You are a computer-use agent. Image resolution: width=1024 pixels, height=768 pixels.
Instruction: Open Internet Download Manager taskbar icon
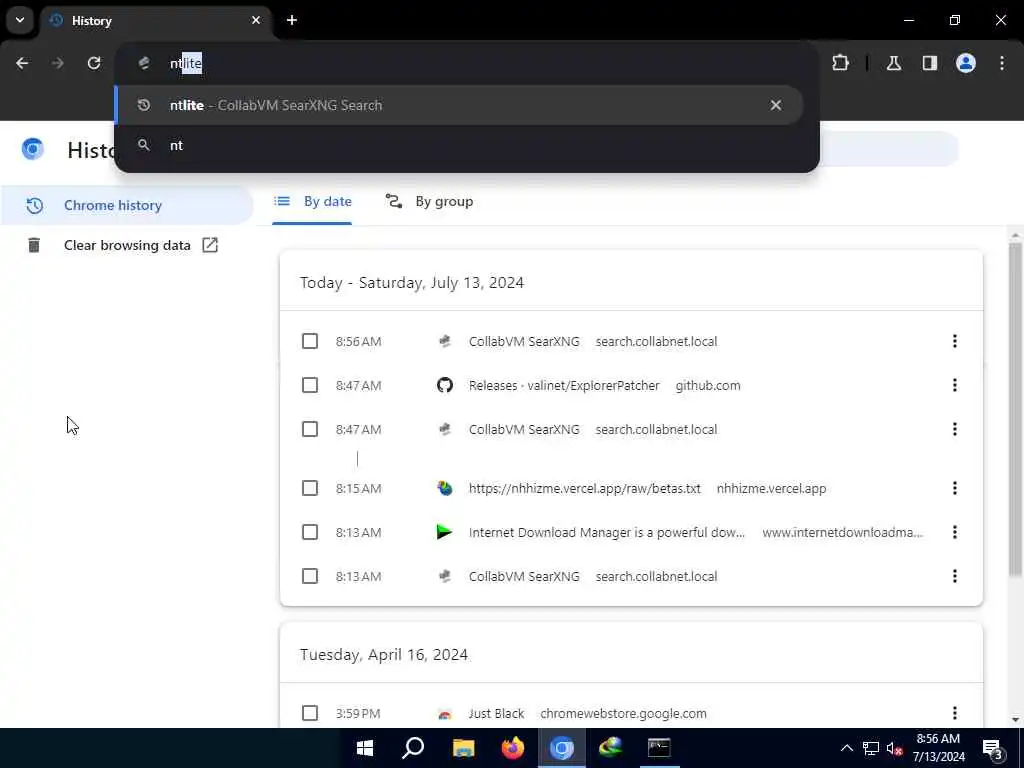(x=611, y=748)
